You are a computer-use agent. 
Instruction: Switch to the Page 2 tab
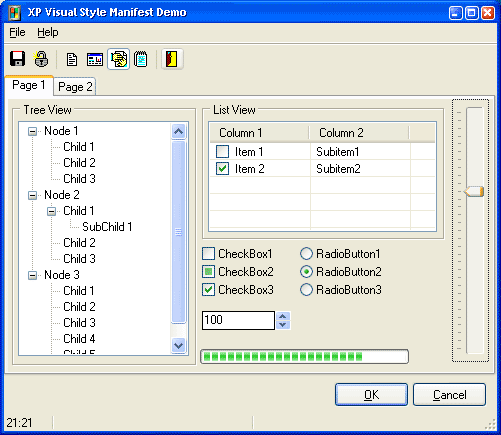75,87
